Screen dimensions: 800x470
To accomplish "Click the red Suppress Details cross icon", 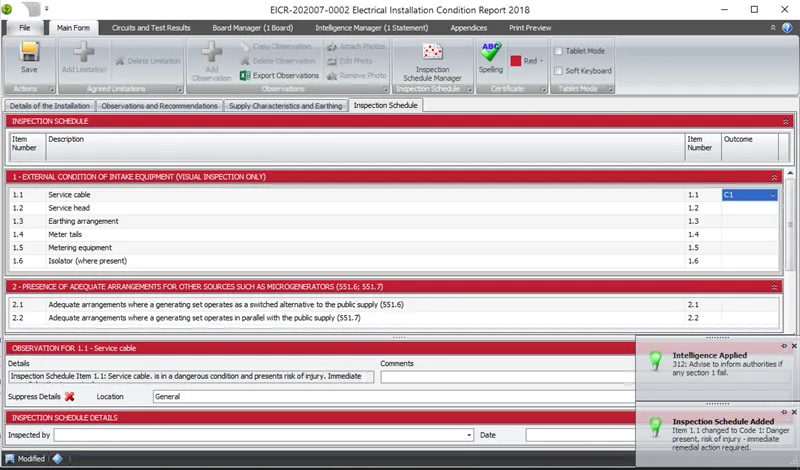I will click(x=69, y=397).
